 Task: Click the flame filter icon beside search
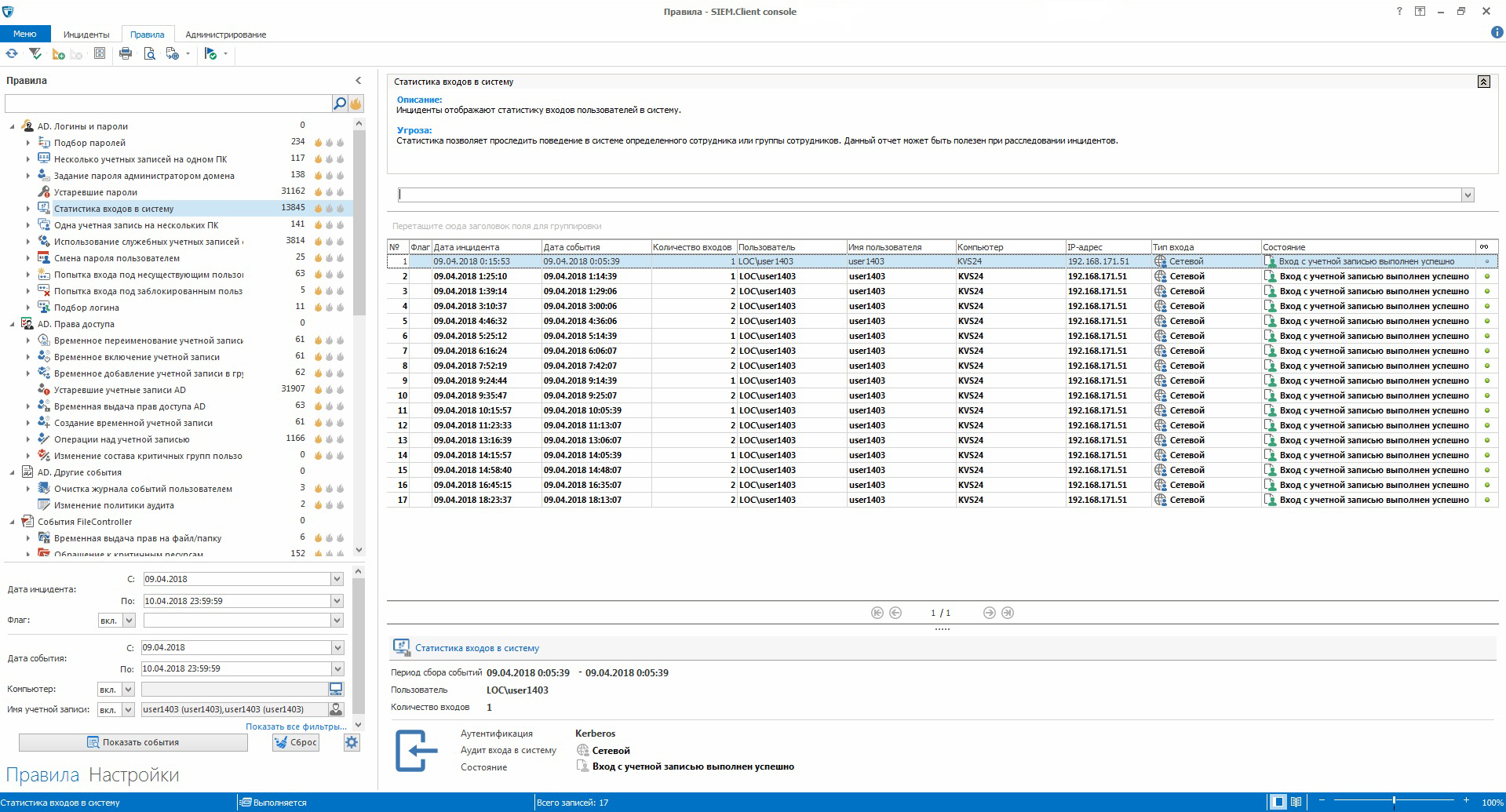coord(356,104)
